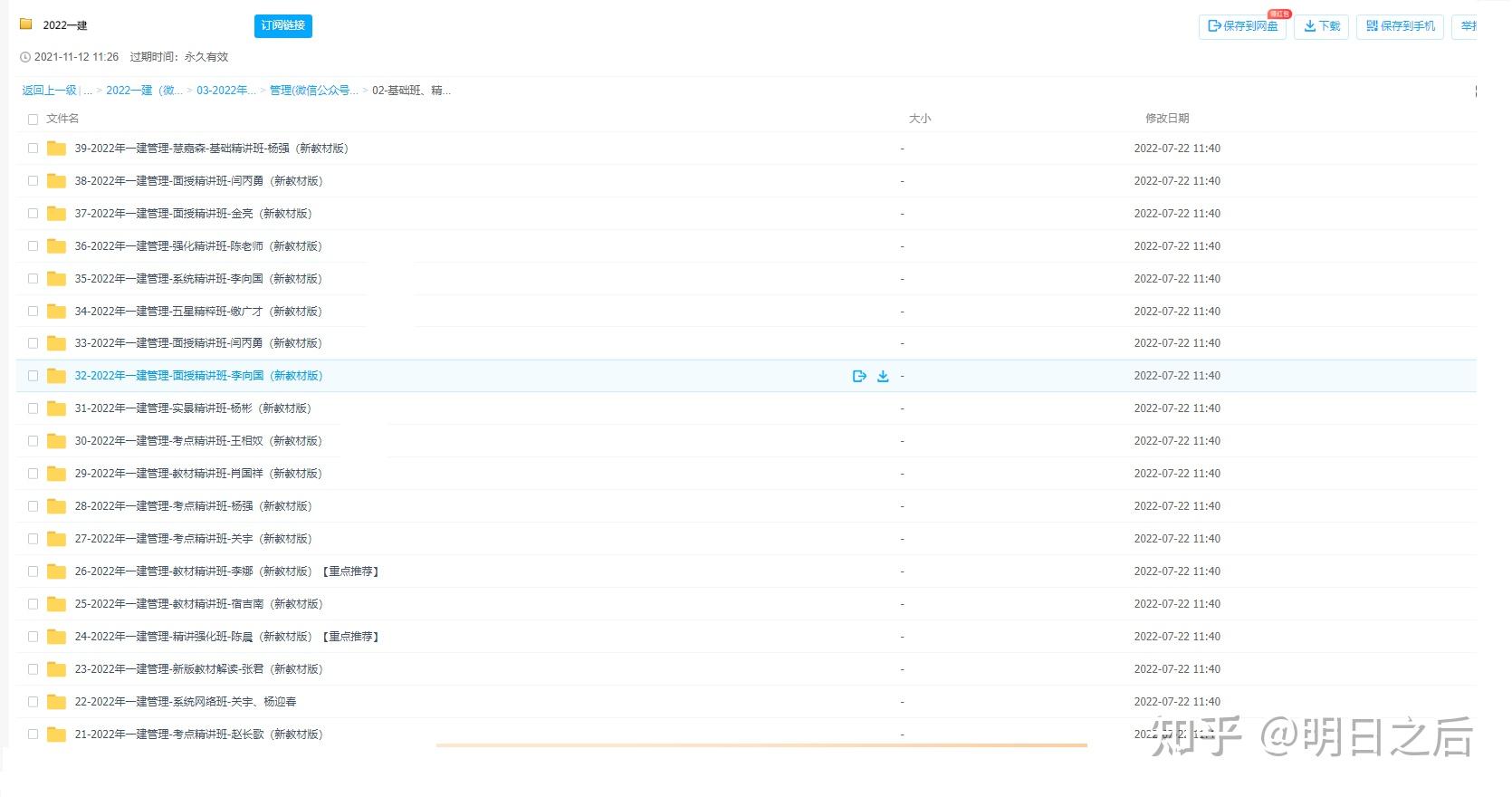Viewport: 1512px width, 797px height.
Task: Click the save-to-netdisk icon on row 32
Action: pos(859,376)
